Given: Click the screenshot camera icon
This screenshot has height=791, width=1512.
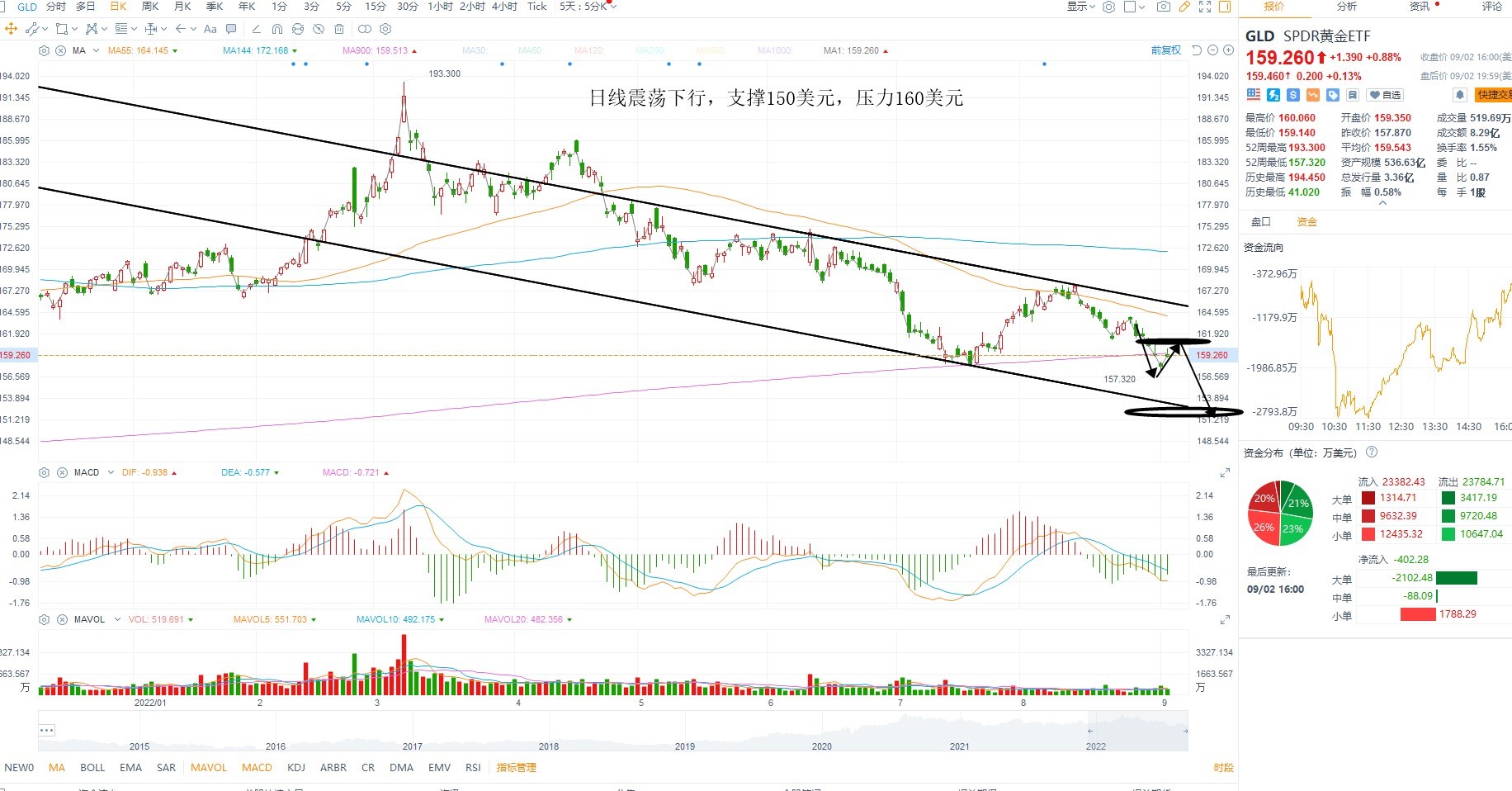Looking at the screenshot, I should tap(1163, 7).
